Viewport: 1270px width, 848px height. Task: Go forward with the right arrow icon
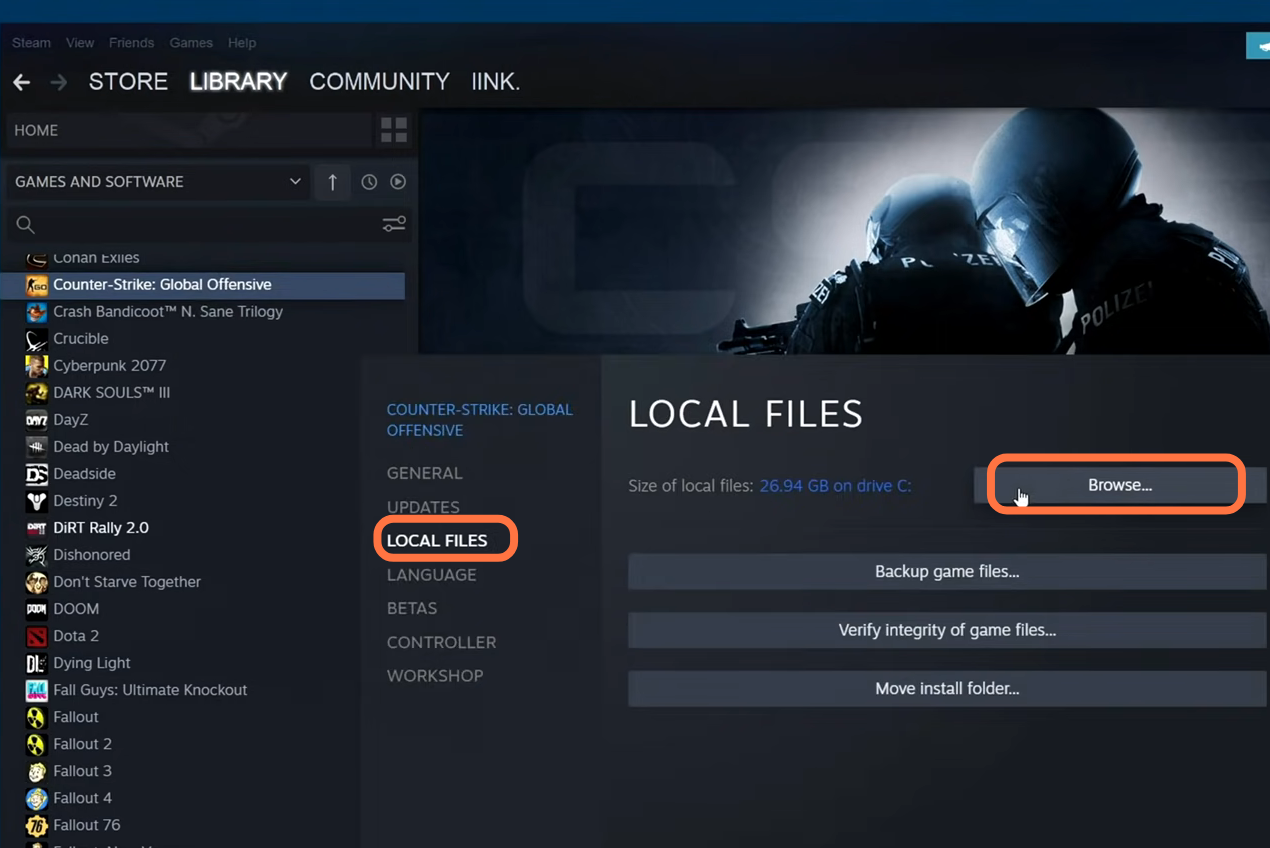point(59,82)
